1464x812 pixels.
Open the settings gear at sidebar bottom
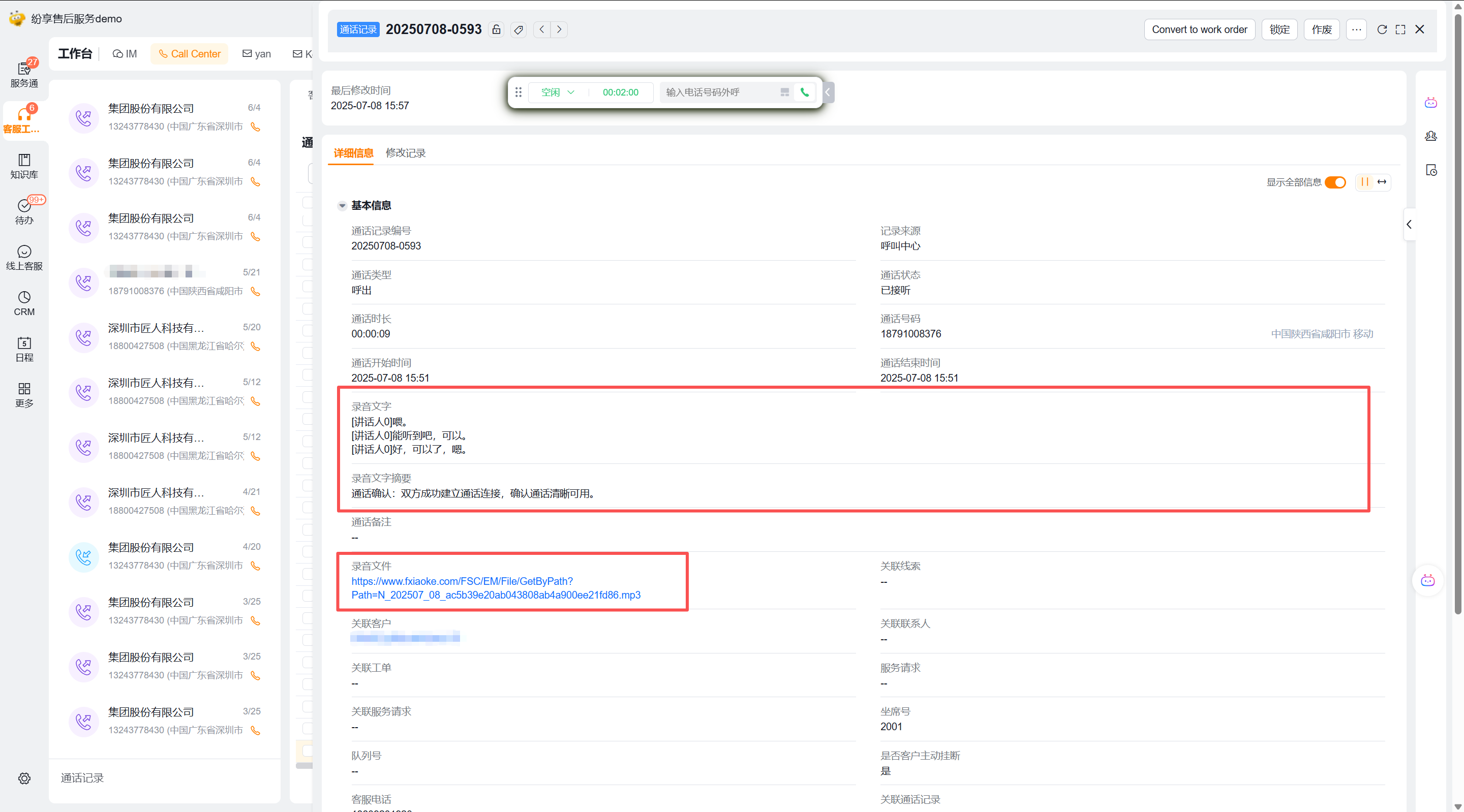tap(24, 778)
